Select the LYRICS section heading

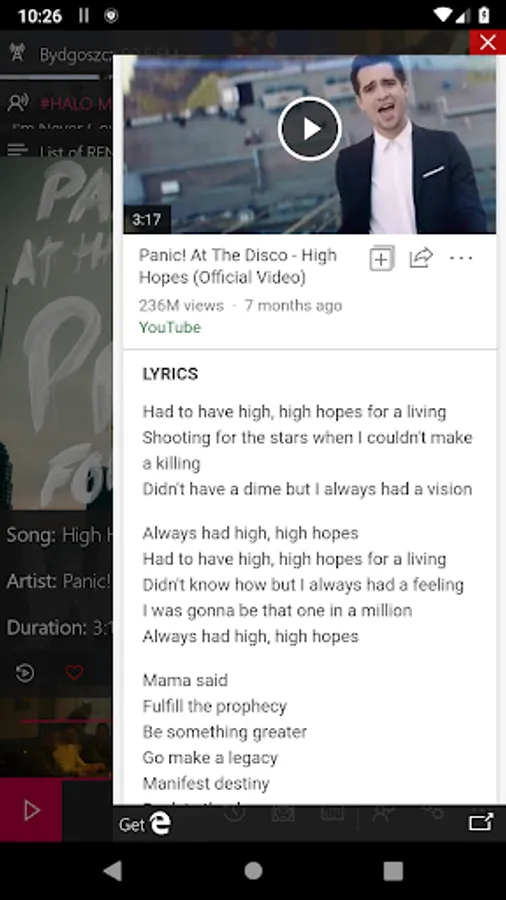click(x=170, y=374)
